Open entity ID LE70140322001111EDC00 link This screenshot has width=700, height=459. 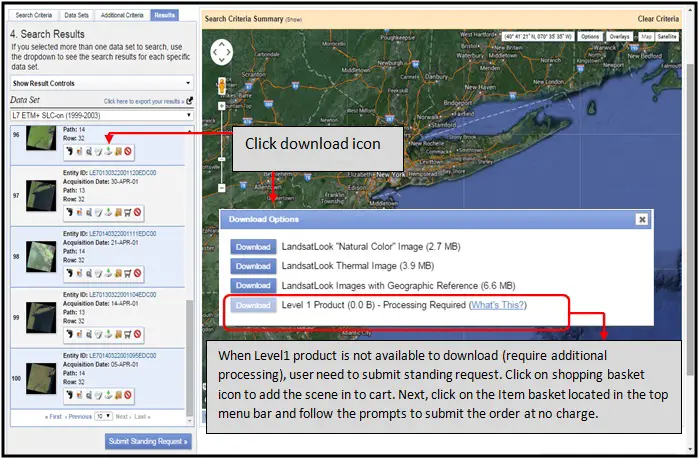click(x=123, y=234)
